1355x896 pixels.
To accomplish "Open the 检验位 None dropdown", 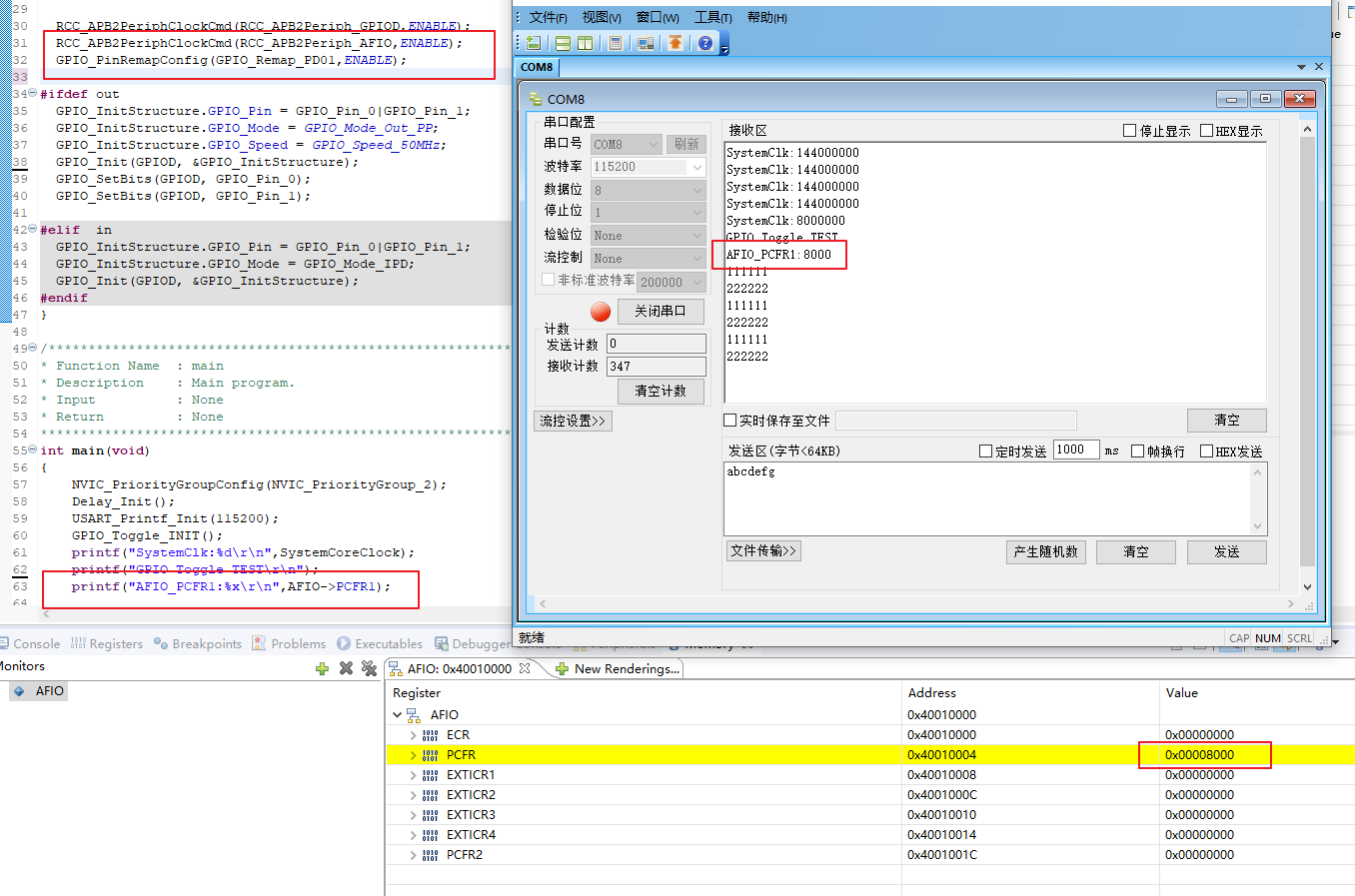I will (x=649, y=235).
